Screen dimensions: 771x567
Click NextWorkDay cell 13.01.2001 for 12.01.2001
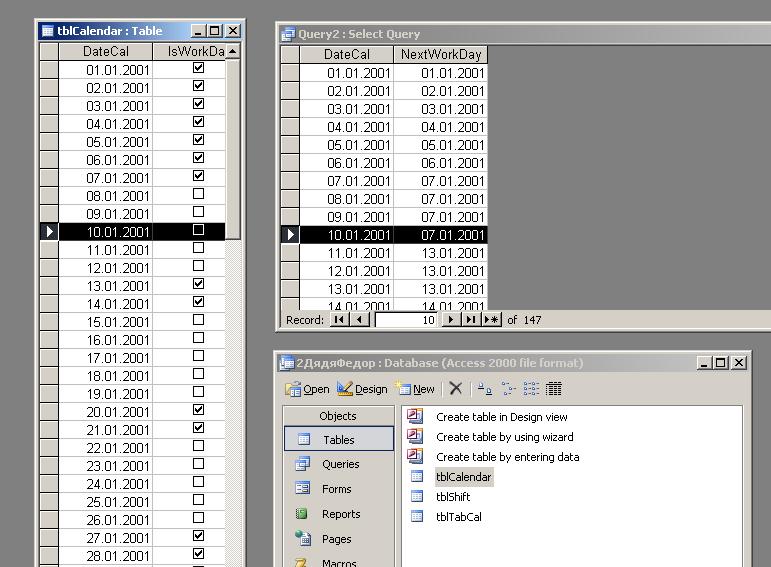441,271
